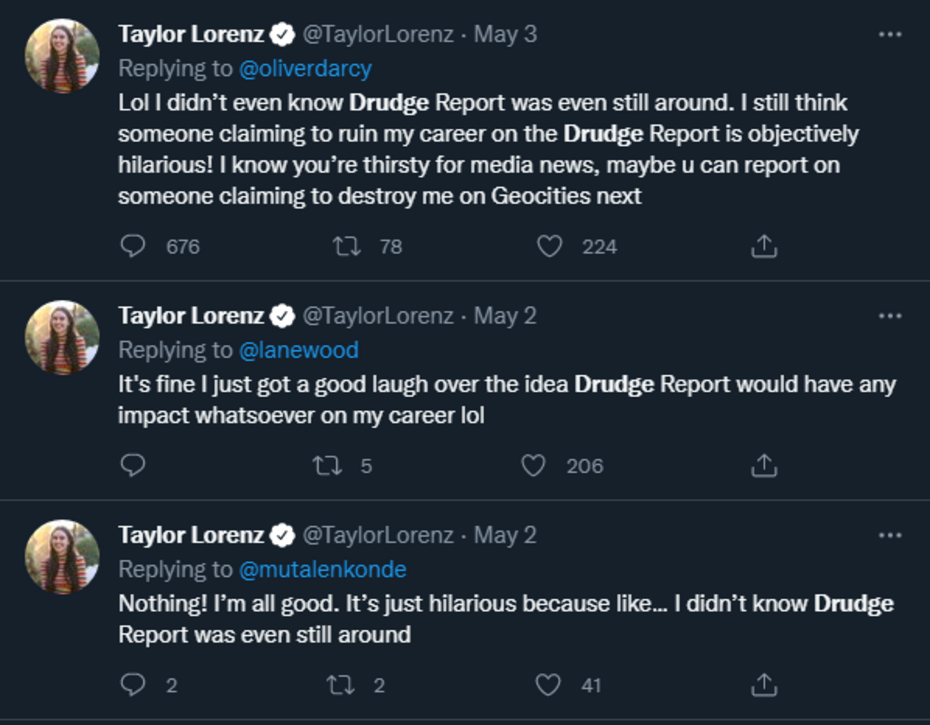This screenshot has width=930, height=725.
Task: Share the tweet replying to @lanewood
Action: [764, 465]
